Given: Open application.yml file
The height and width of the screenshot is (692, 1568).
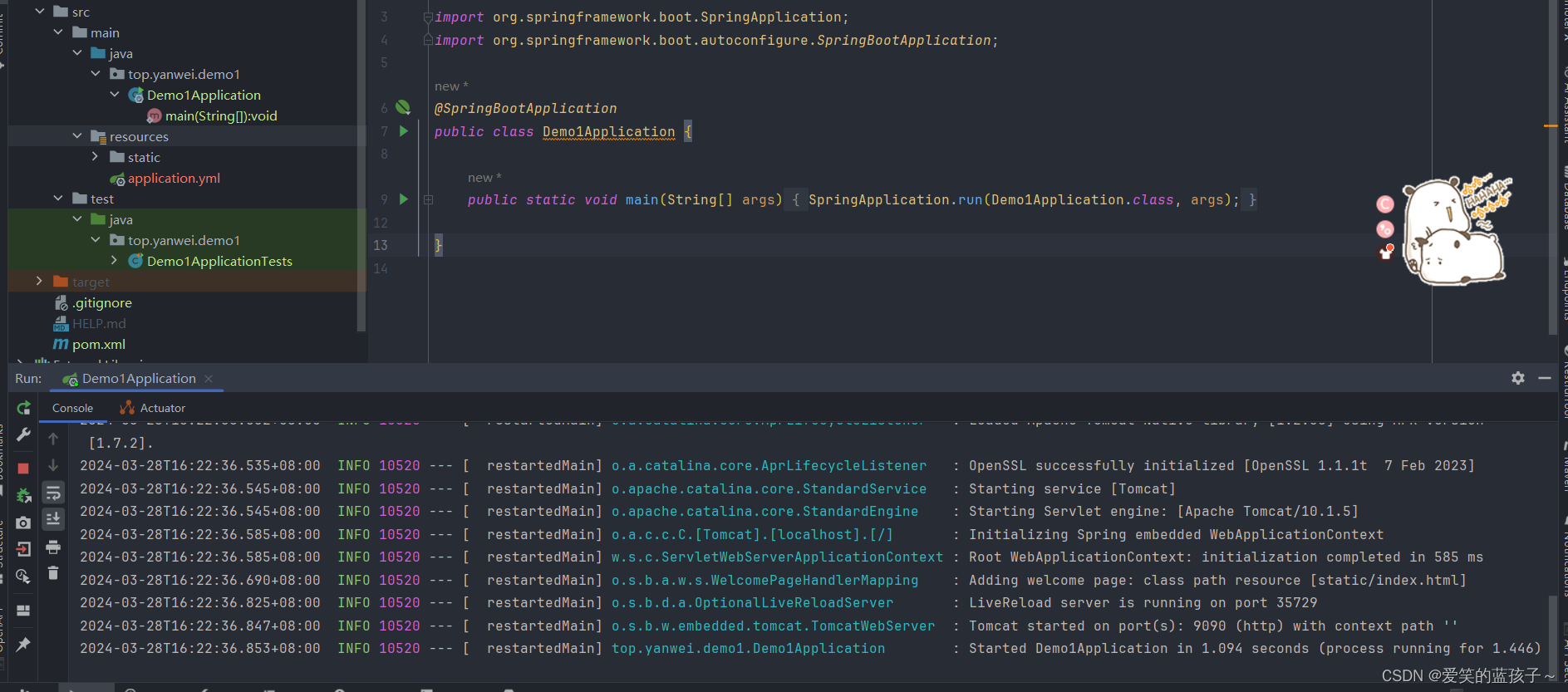Looking at the screenshot, I should point(165,178).
